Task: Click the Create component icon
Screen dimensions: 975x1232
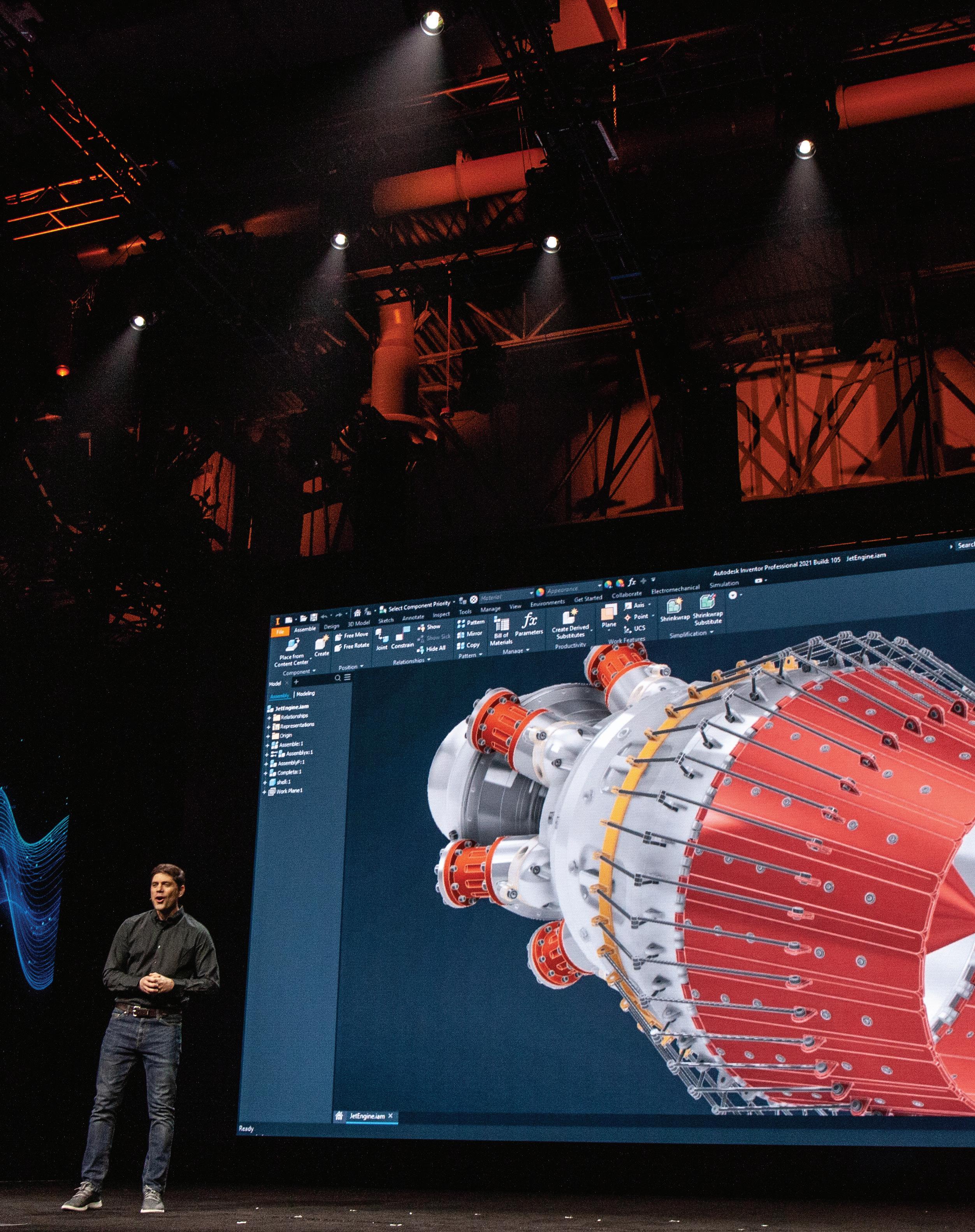Action: pyautogui.click(x=321, y=642)
